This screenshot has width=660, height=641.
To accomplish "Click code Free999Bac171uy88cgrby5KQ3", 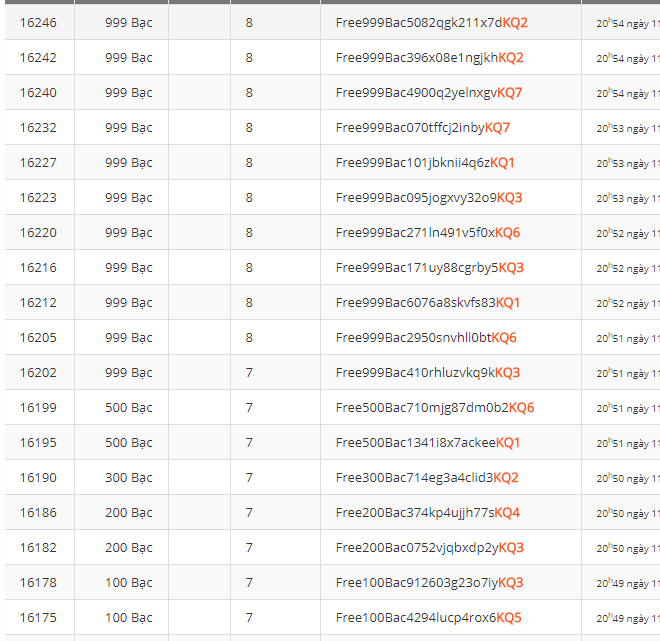I will [429, 267].
